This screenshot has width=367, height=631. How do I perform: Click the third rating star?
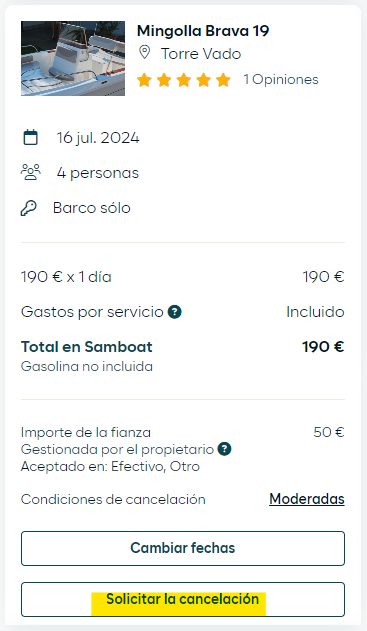(x=184, y=80)
